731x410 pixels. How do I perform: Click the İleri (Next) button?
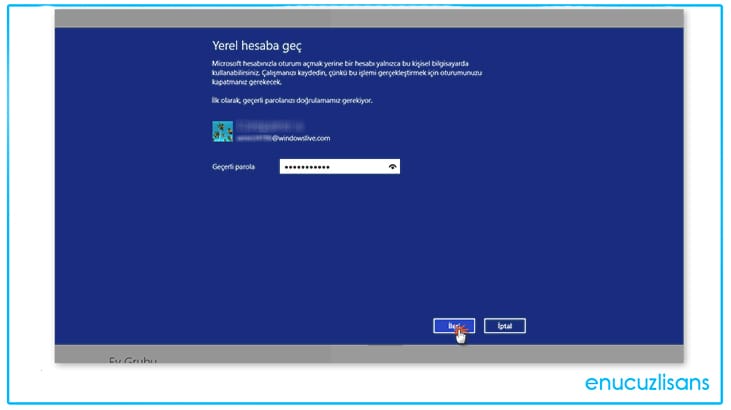pos(454,326)
